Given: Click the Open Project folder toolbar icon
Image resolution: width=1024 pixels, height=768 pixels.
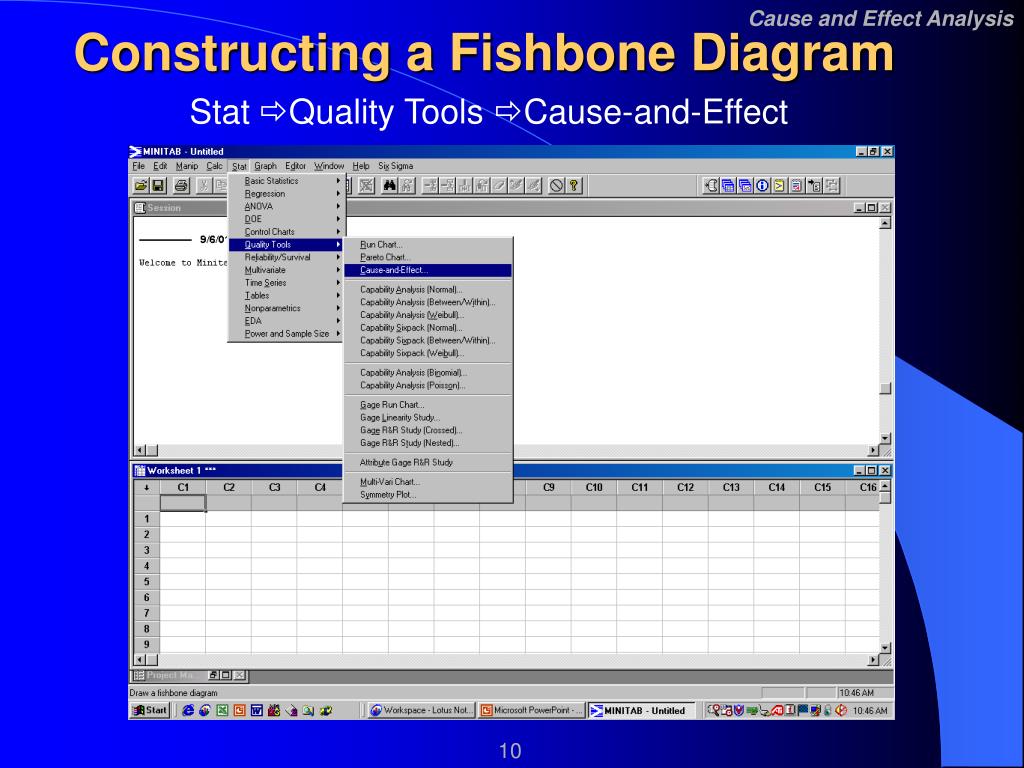Looking at the screenshot, I should coord(140,185).
